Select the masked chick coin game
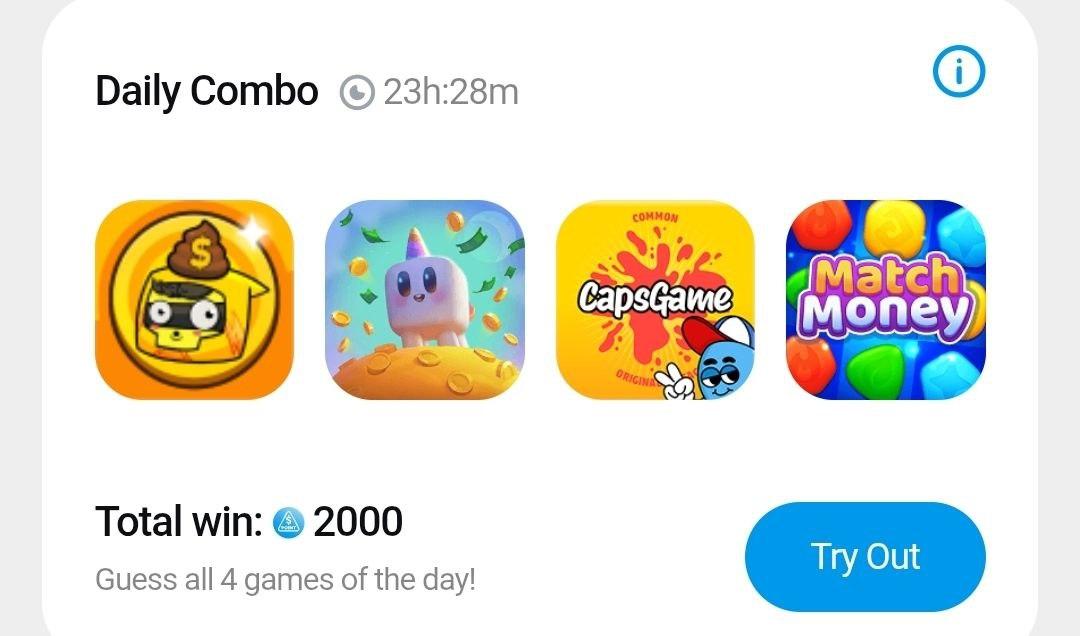Screen dimensions: 1080x636 click(x=194, y=300)
